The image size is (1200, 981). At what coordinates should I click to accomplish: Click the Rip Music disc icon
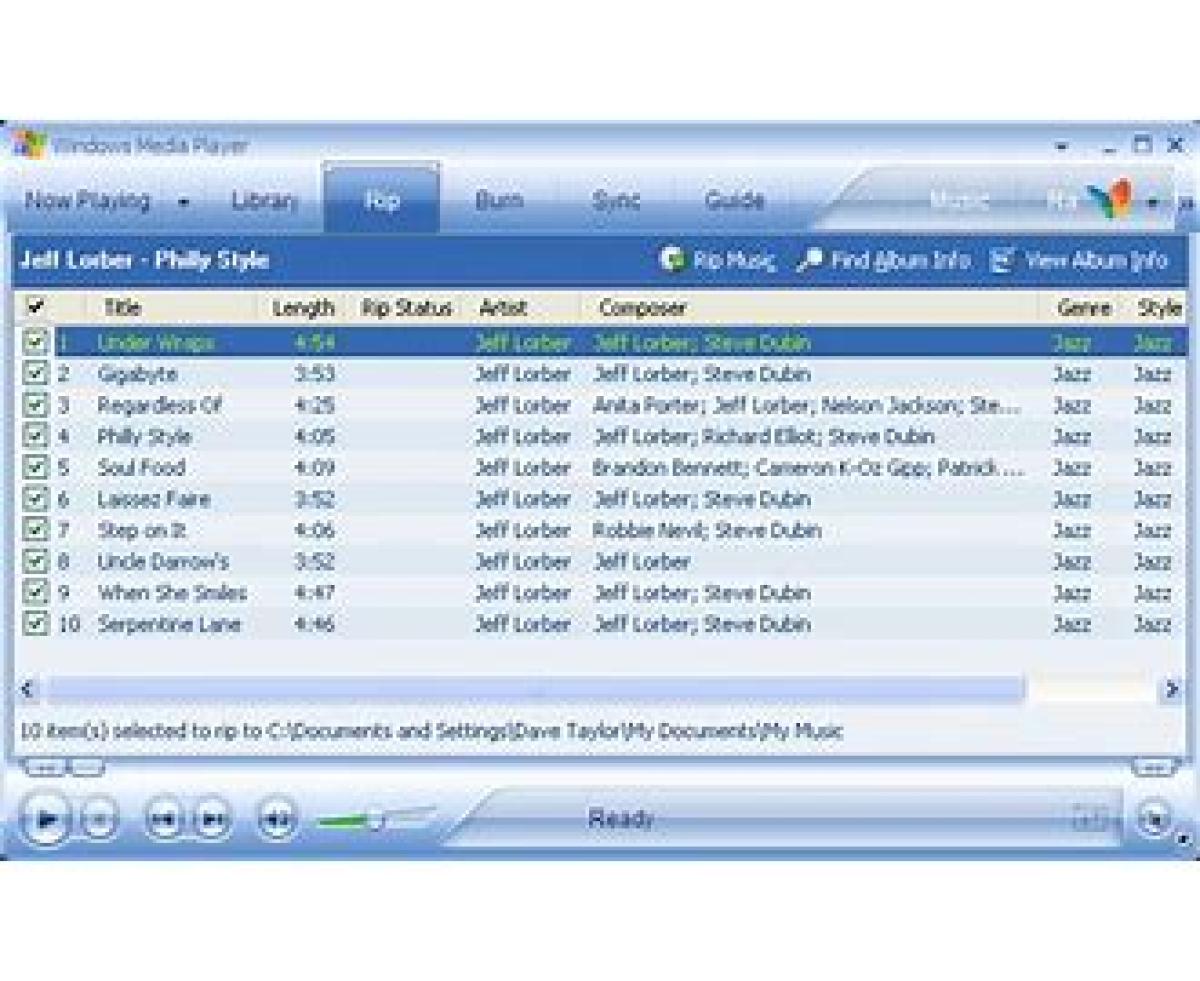(x=672, y=260)
